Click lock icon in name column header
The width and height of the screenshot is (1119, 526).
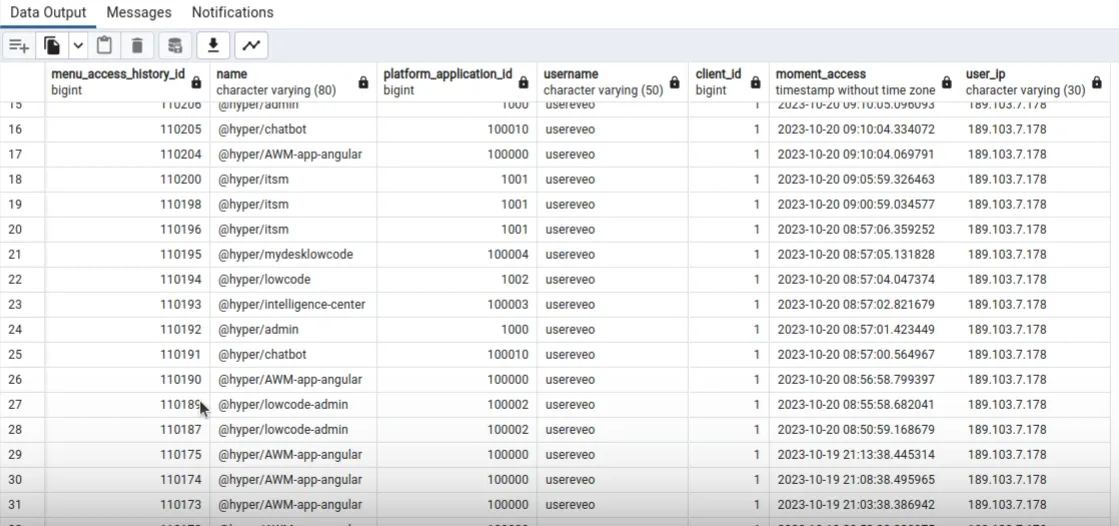pos(363,83)
